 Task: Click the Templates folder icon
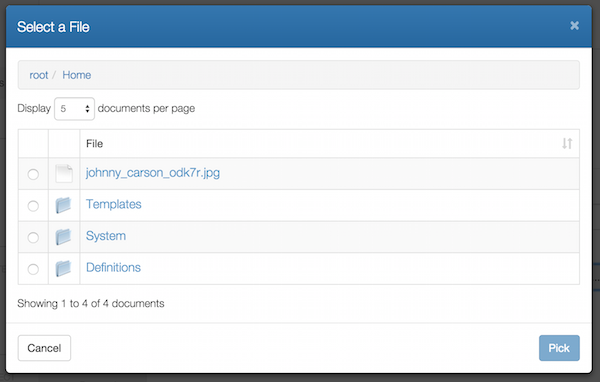pos(64,205)
